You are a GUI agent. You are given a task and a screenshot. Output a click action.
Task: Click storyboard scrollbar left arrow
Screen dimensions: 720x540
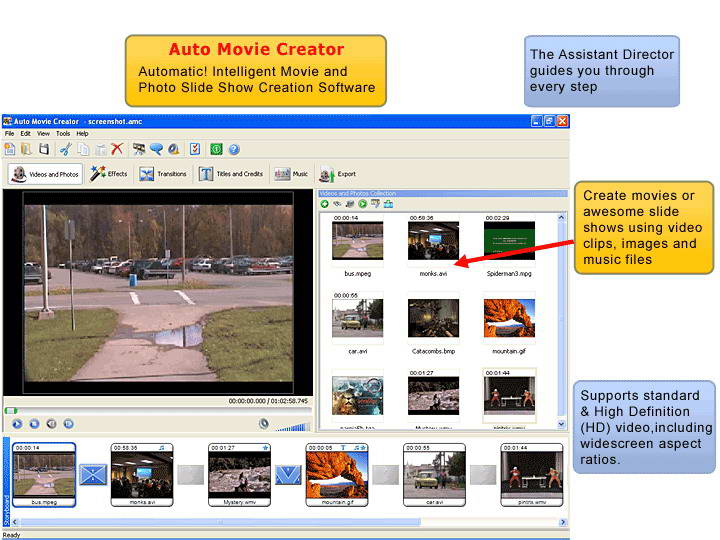15,522
